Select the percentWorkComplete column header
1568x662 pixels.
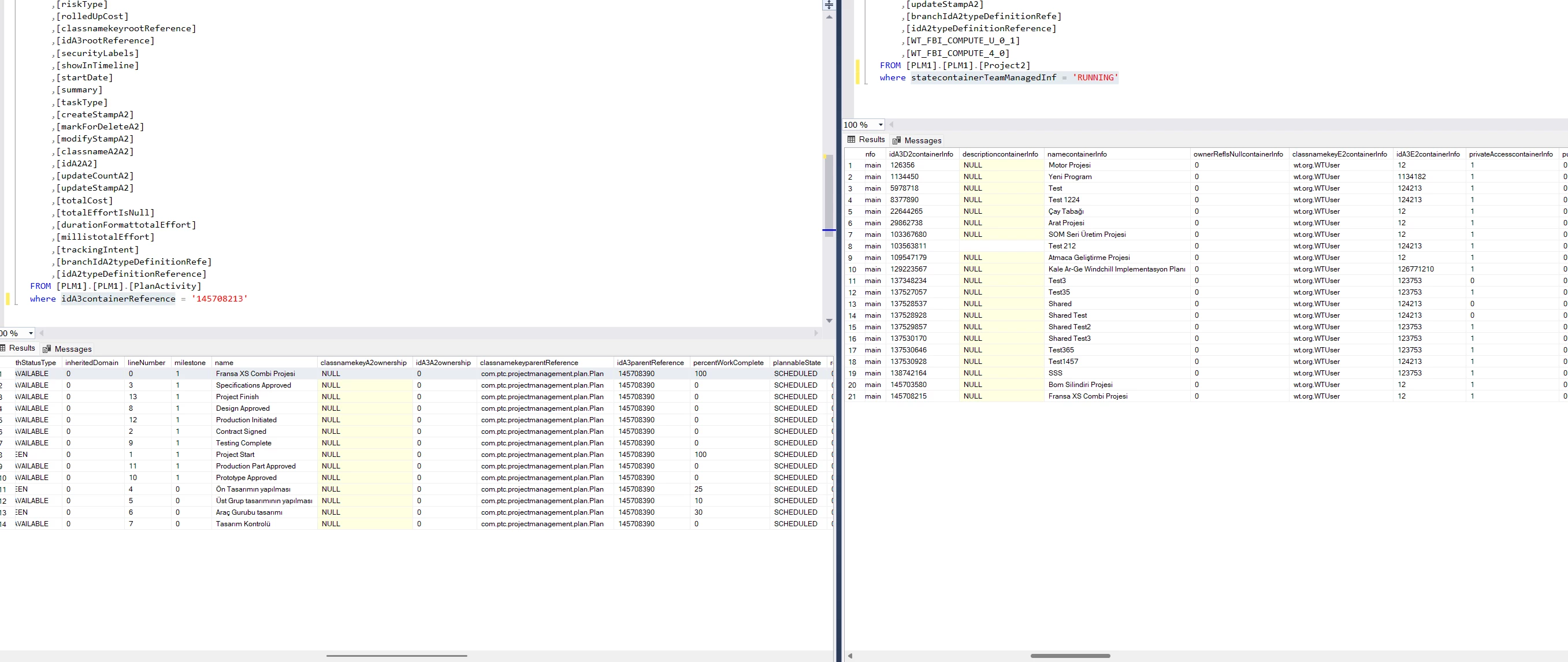click(x=727, y=363)
